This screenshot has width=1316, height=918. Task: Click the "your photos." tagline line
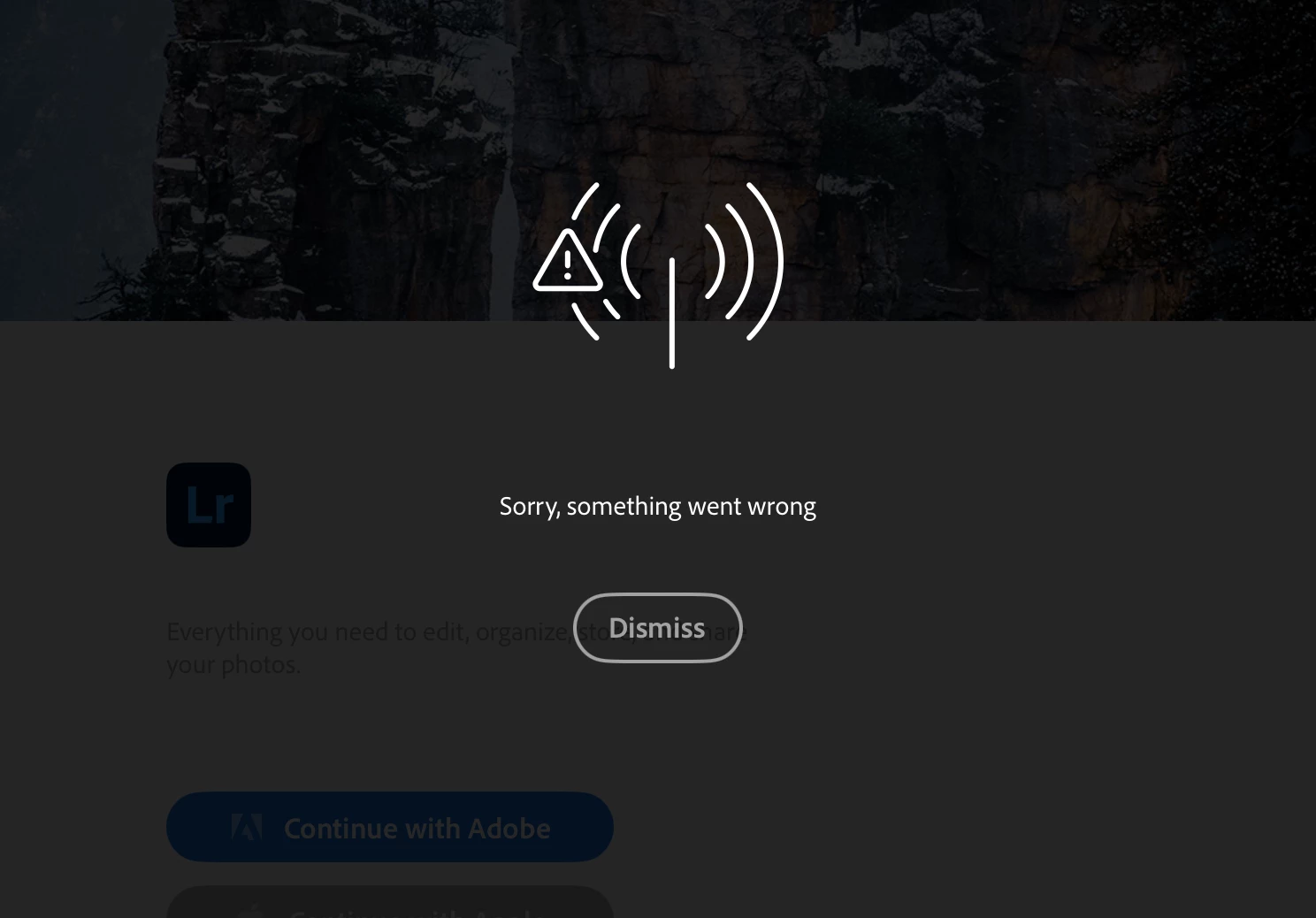tap(233, 664)
